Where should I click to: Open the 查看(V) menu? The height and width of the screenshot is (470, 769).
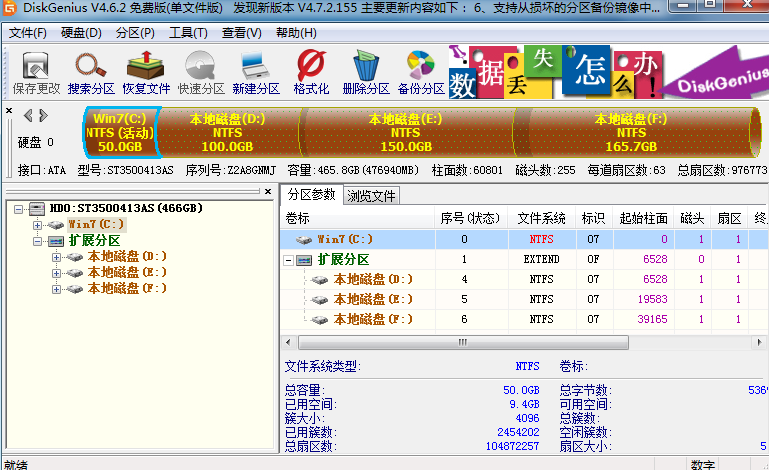pyautogui.click(x=242, y=33)
